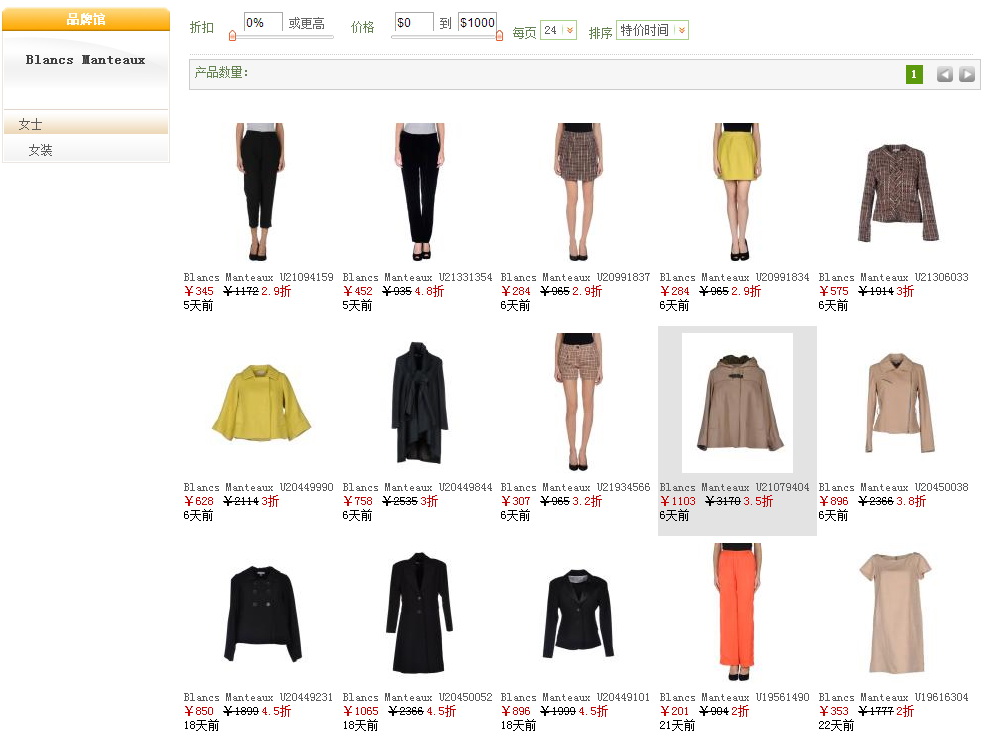This screenshot has width=990, height=745.
Task: Click price ￥1065 of long coat
Action: pyautogui.click(x=361, y=712)
